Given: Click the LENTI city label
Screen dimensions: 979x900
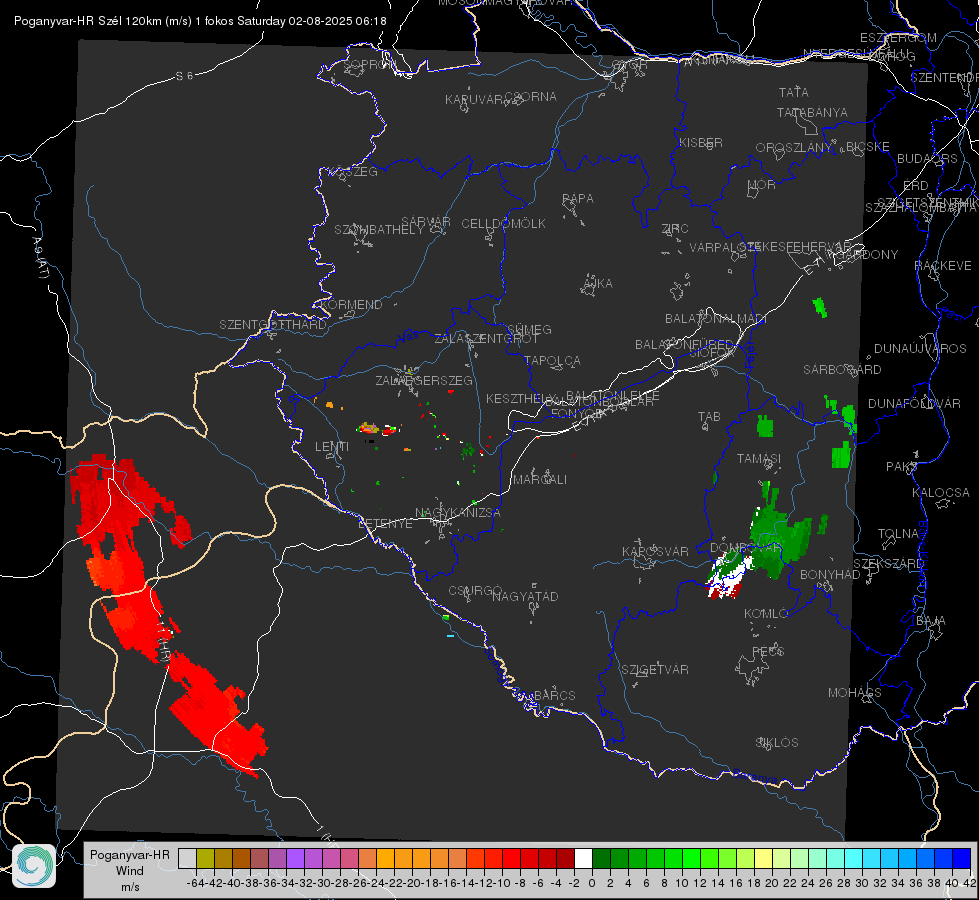Looking at the screenshot, I should click(332, 447).
